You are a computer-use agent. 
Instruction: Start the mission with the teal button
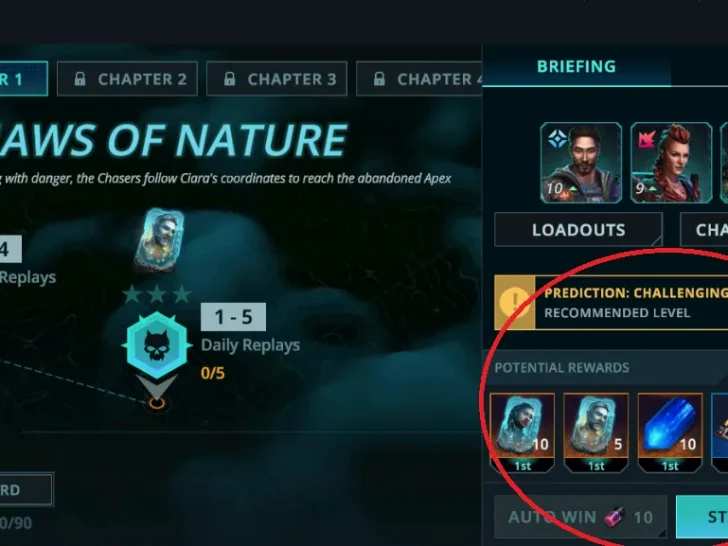pos(702,517)
